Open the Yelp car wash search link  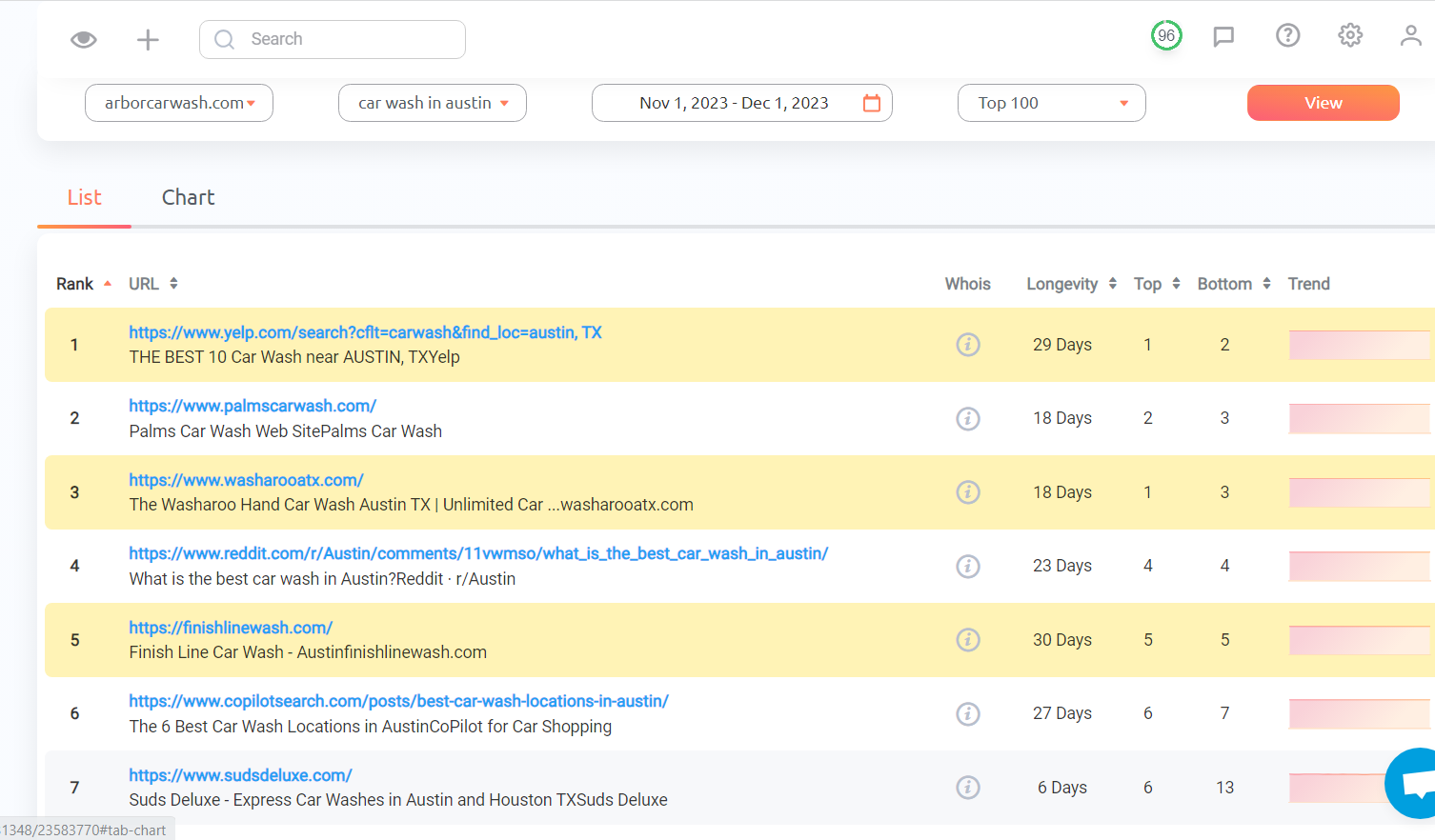[366, 332]
